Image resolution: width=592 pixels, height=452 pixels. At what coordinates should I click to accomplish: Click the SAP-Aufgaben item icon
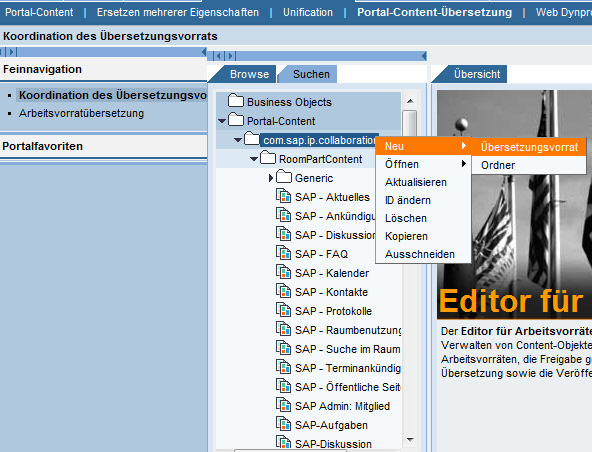284,424
